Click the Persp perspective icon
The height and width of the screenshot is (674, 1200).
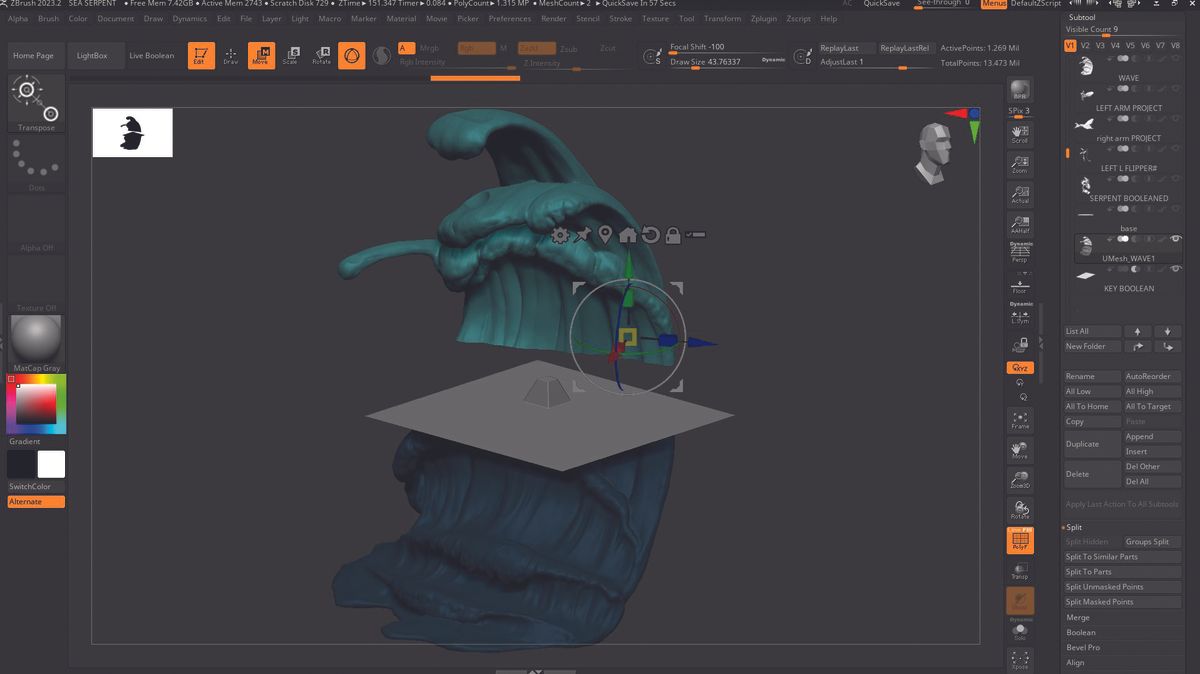tap(1021, 252)
